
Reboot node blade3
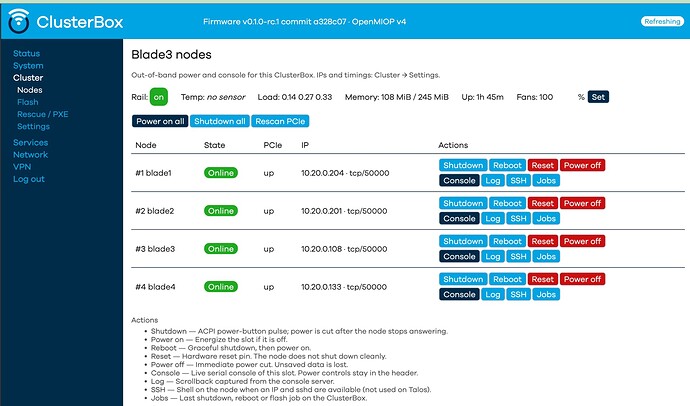click(507, 241)
